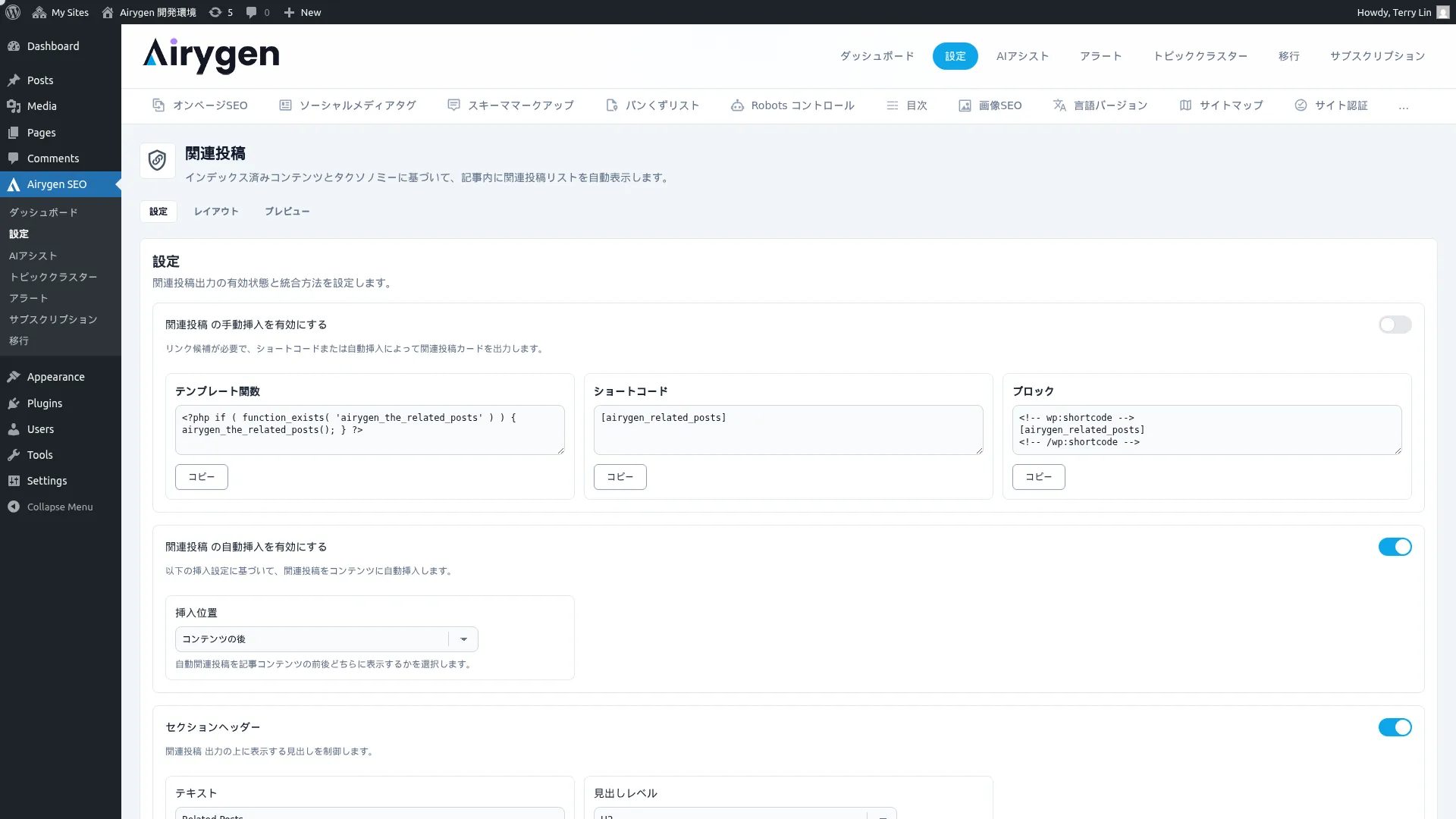Viewport: 1456px width, 819px height.
Task: Click the Users person icon
Action: click(14, 429)
